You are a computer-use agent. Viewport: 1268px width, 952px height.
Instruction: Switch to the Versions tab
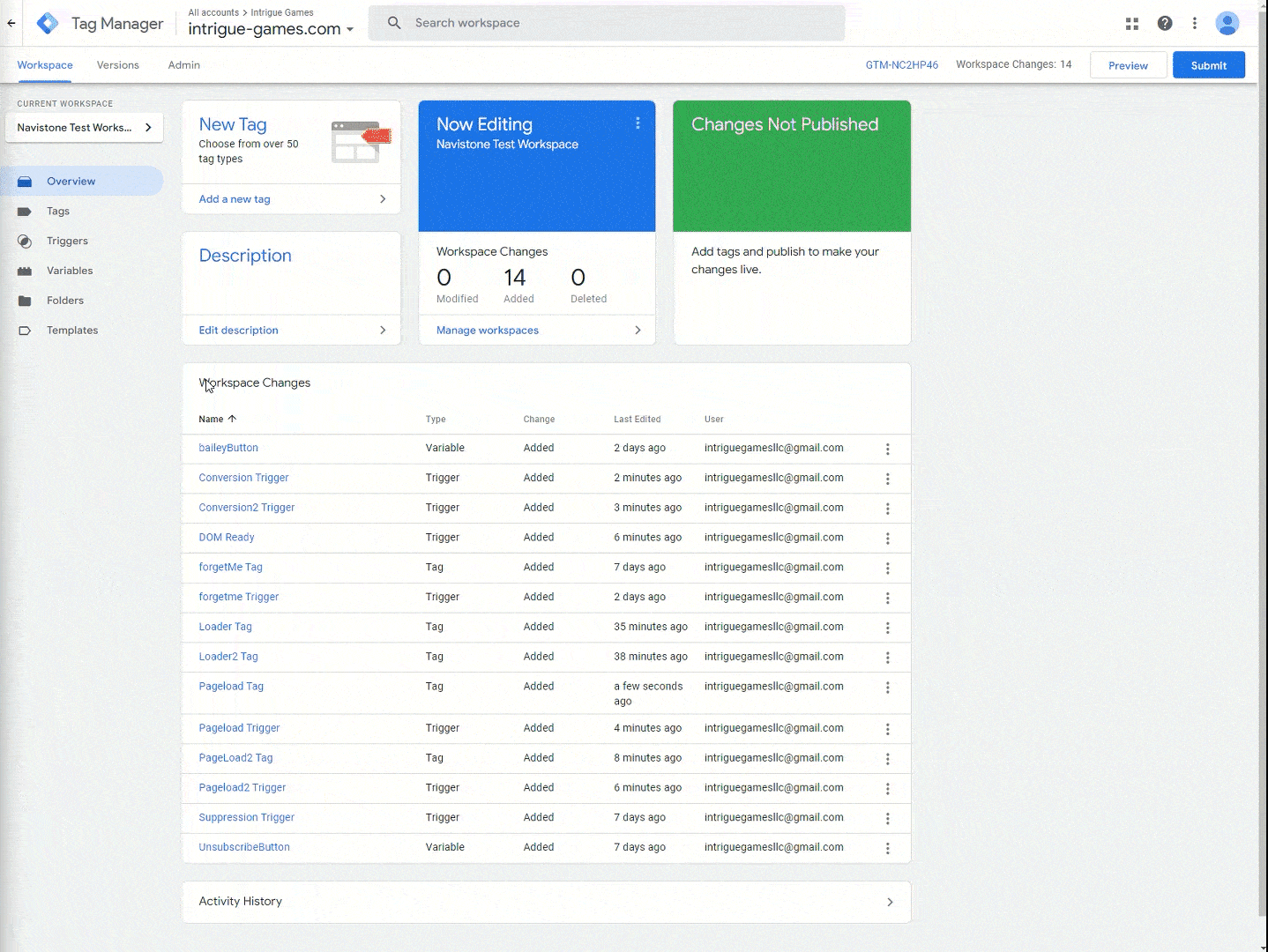point(118,65)
